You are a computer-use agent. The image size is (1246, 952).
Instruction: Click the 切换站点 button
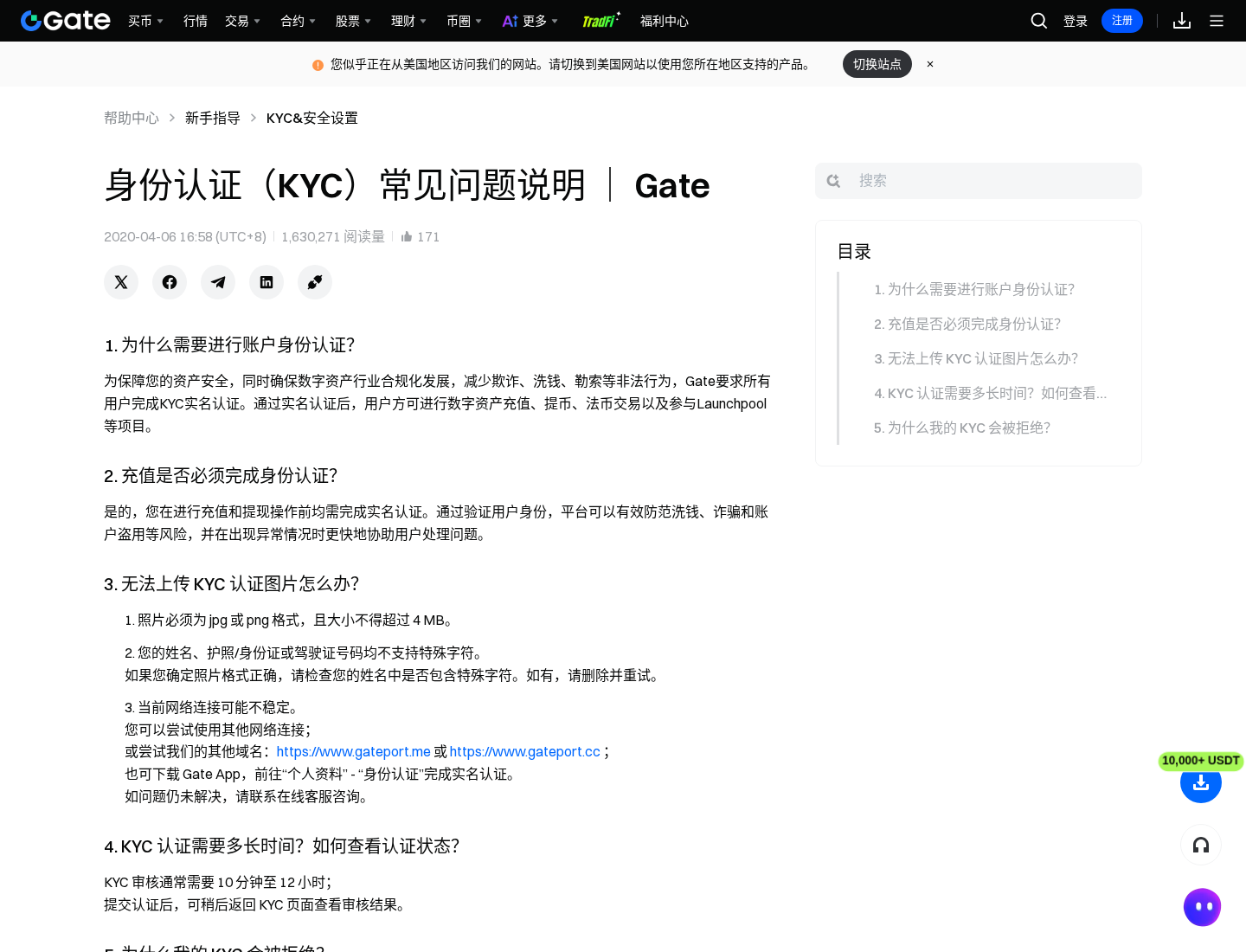pos(877,64)
